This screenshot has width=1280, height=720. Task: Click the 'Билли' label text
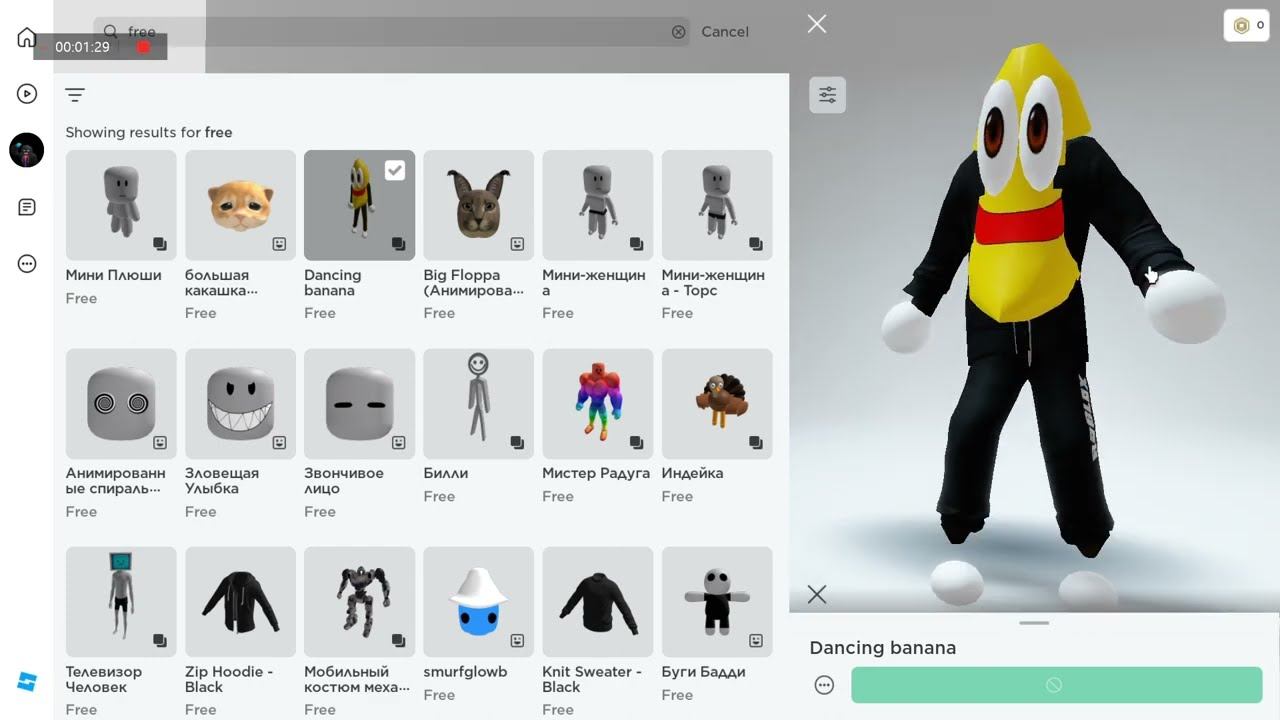click(x=446, y=473)
